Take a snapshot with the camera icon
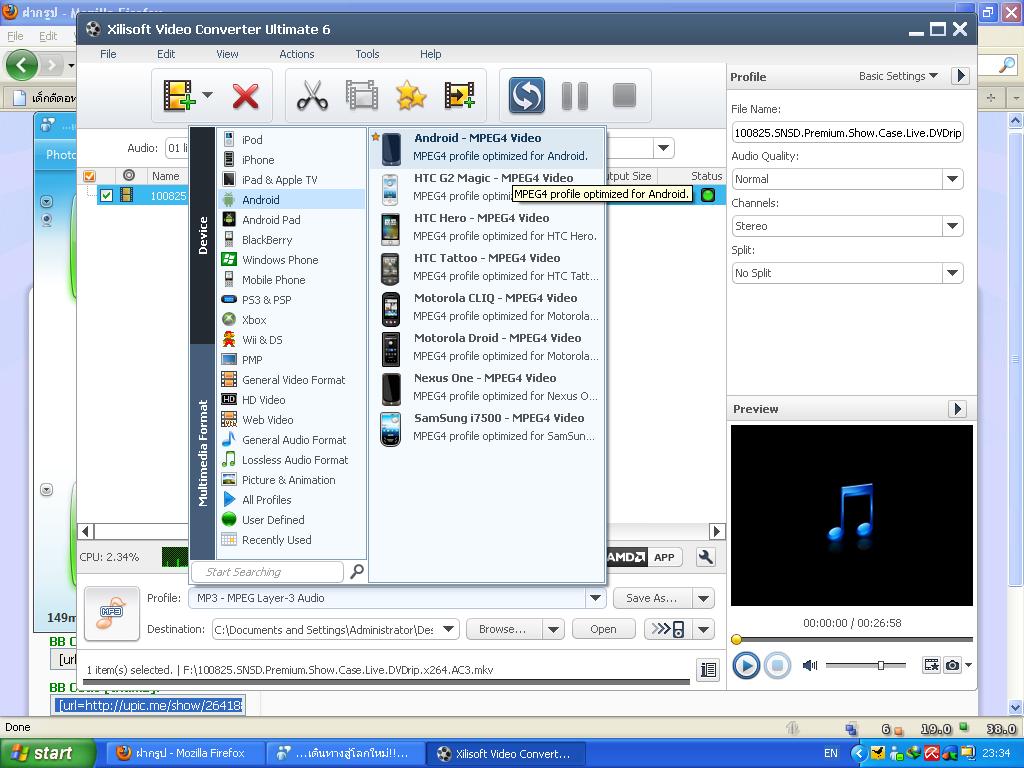This screenshot has height=768, width=1024. 953,665
